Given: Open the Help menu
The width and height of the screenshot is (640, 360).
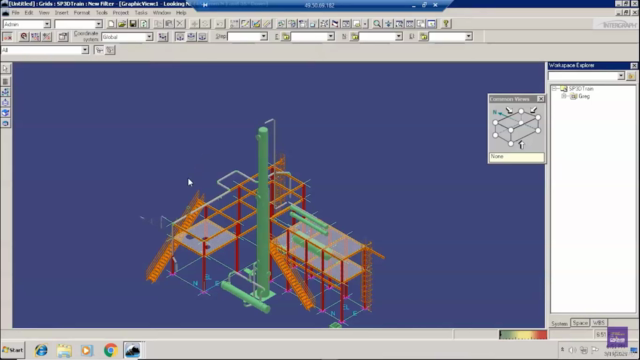Looking at the screenshot, I should pyautogui.click(x=181, y=13).
